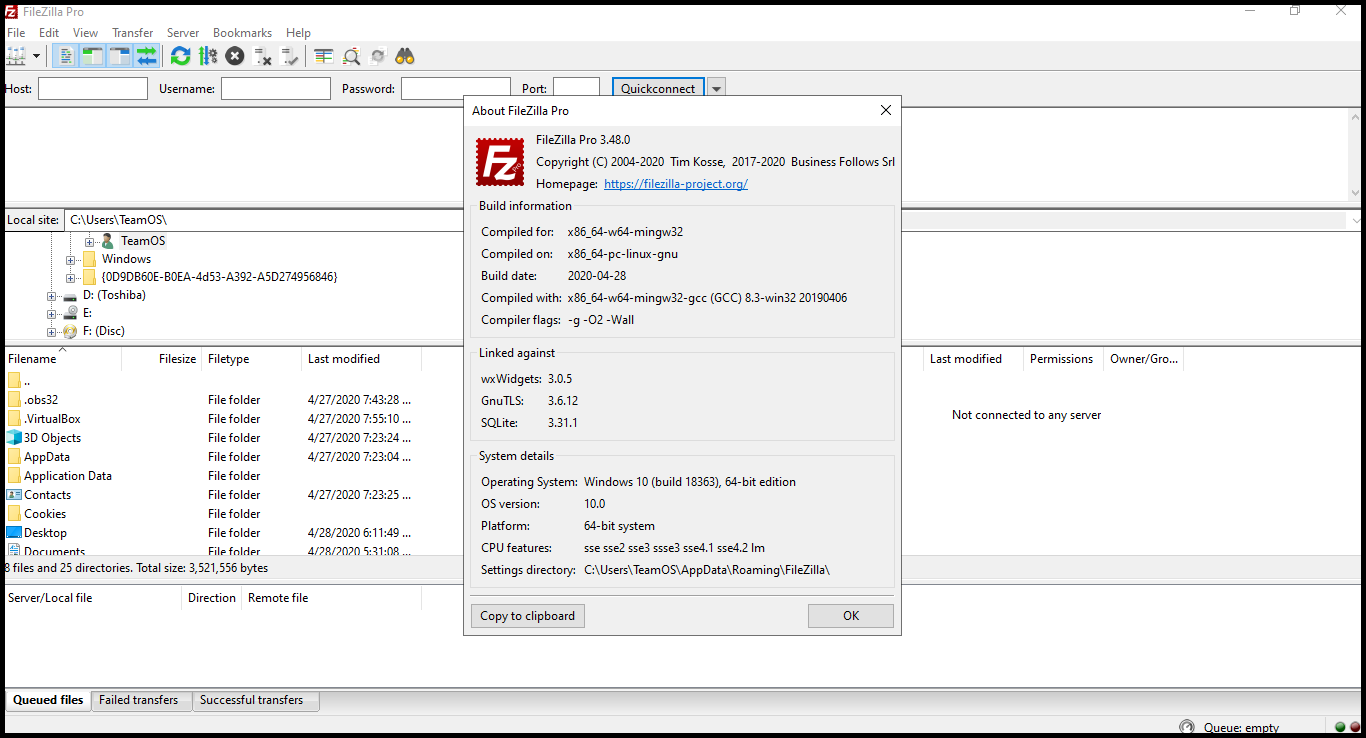Viewport: 1366px width, 738px height.
Task: Open the Site Manager icon
Action: tap(16, 56)
